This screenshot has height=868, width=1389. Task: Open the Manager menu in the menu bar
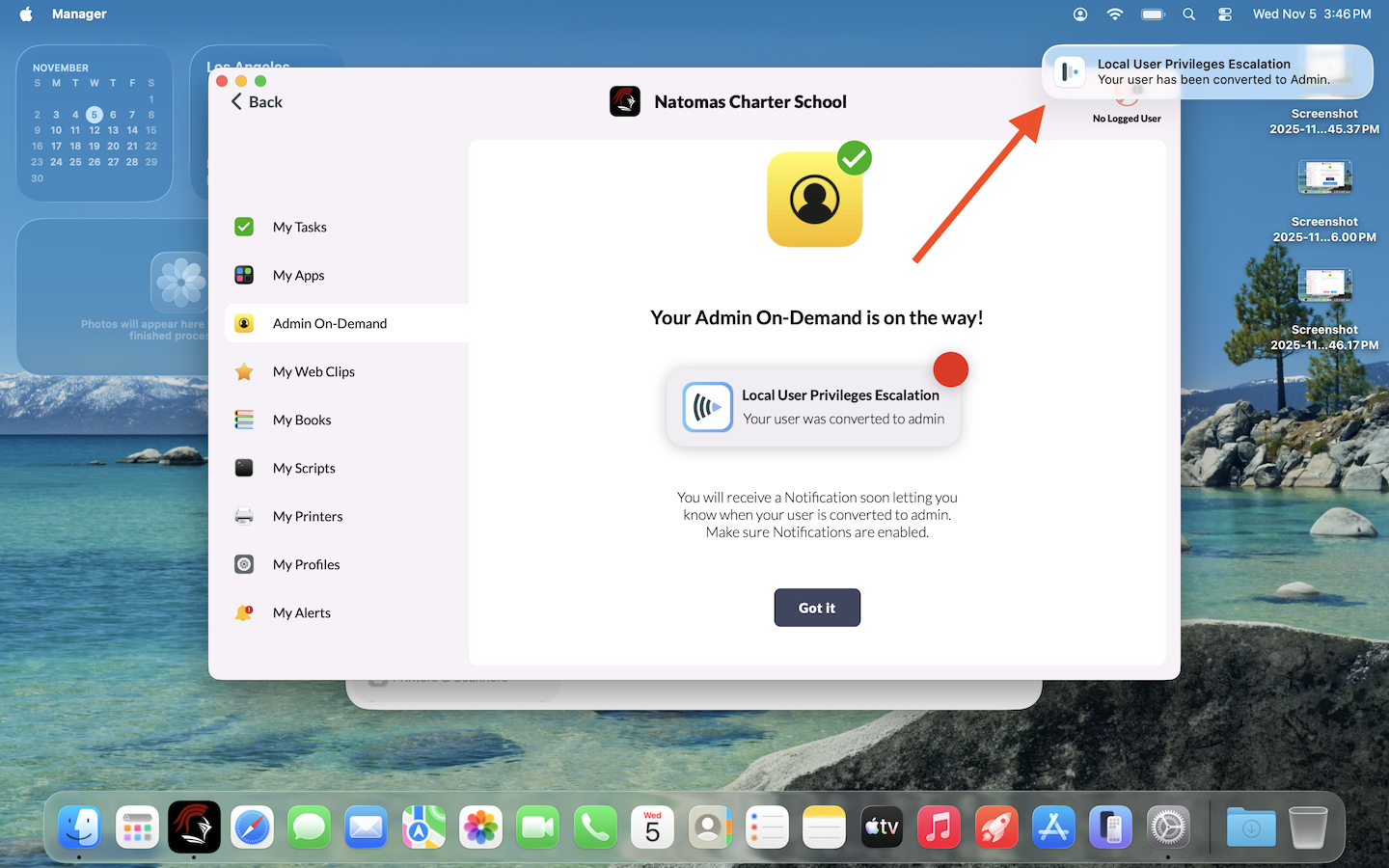79,14
